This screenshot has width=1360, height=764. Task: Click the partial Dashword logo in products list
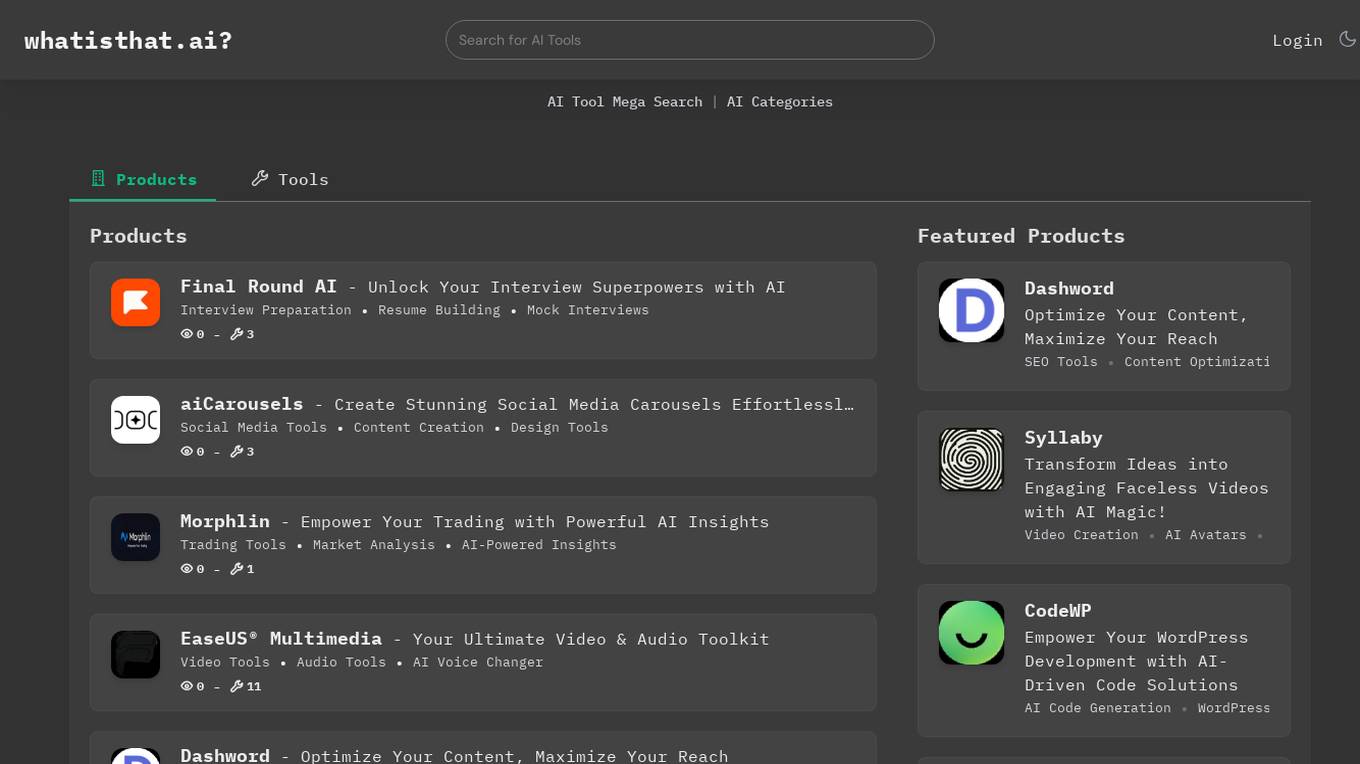pyautogui.click(x=136, y=755)
